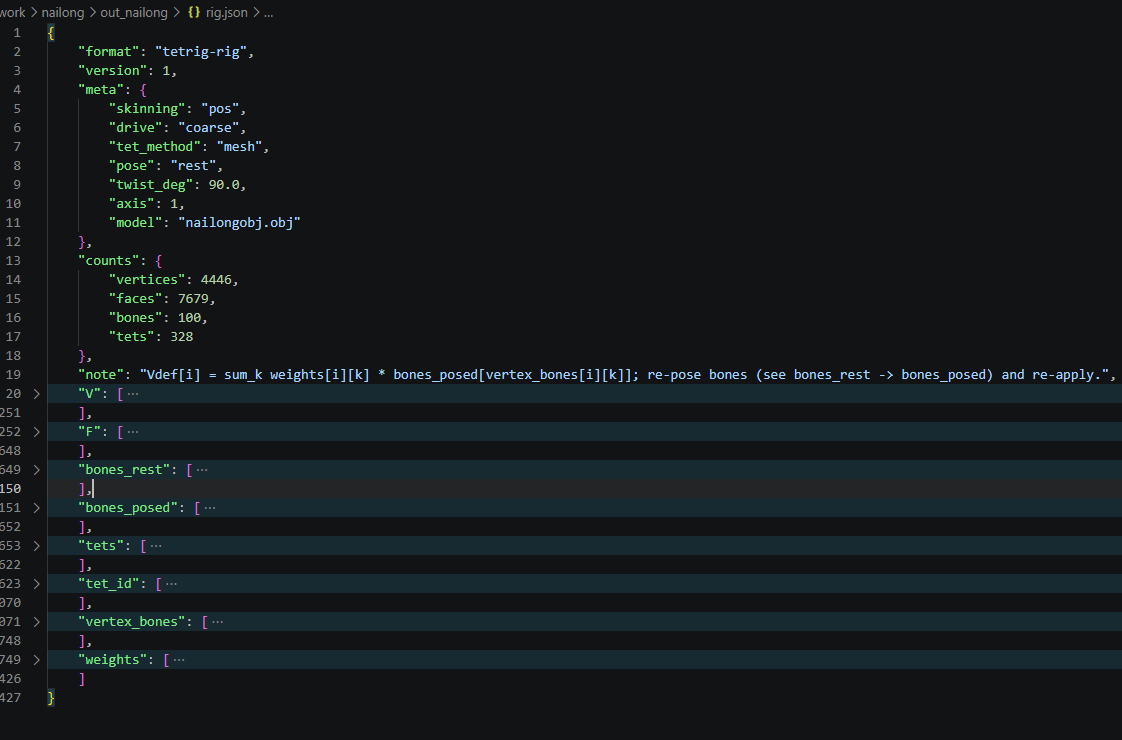Click the folded ellipsis after "V": [
The width and height of the screenshot is (1122, 740).
click(133, 394)
